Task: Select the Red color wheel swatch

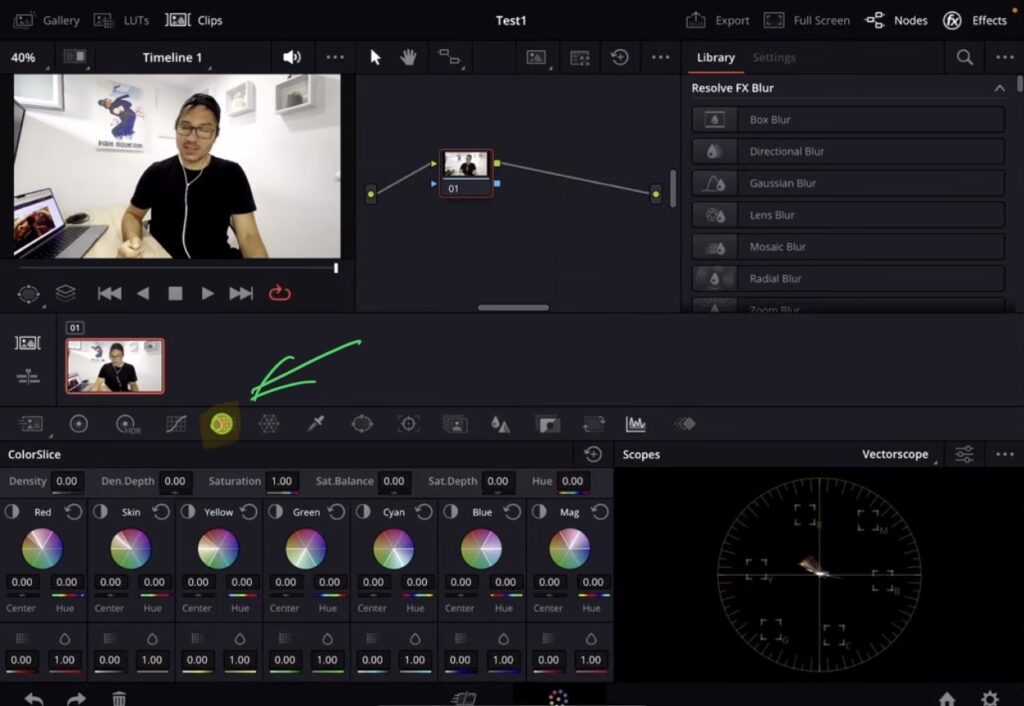Action: (x=42, y=548)
